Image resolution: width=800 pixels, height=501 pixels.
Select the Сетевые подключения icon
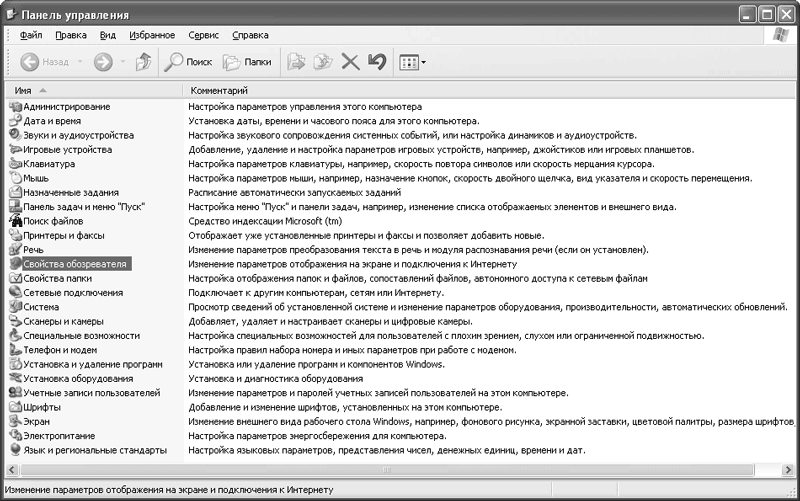15,292
